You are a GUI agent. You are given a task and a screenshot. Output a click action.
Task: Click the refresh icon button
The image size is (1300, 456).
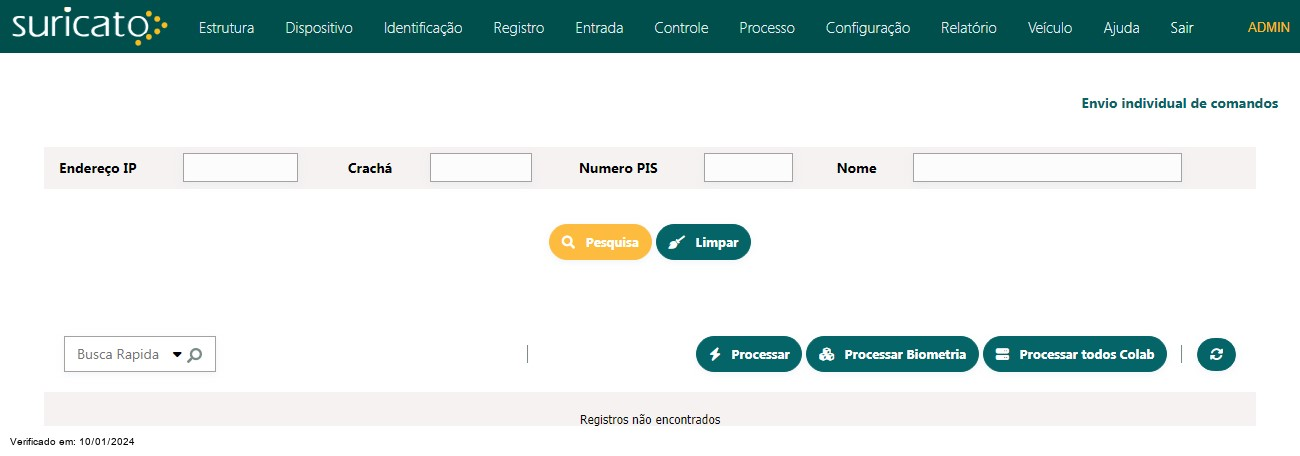(1216, 354)
